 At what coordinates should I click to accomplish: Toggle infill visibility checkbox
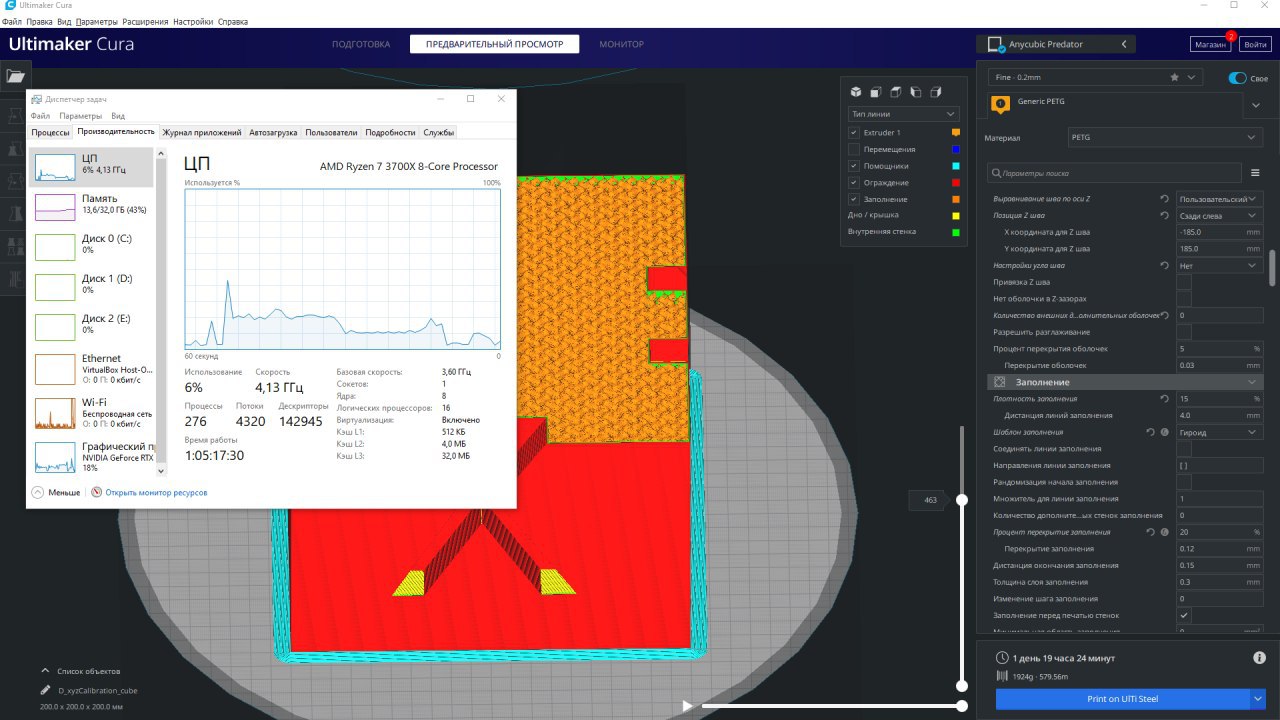[x=854, y=199]
